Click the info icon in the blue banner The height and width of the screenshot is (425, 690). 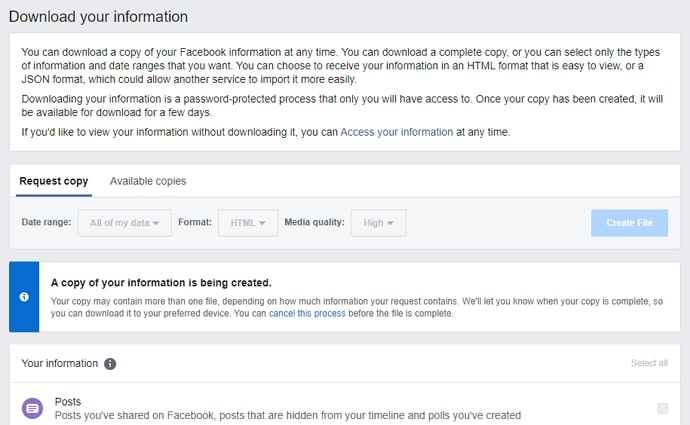[x=24, y=297]
